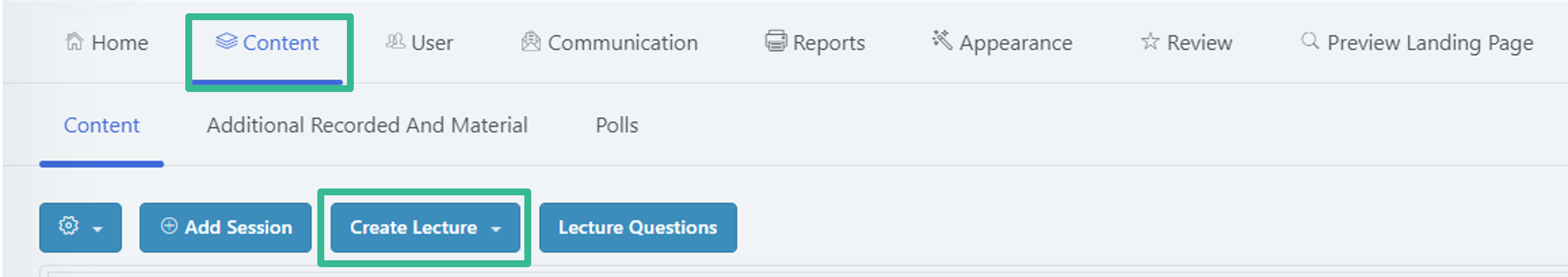The width and height of the screenshot is (1568, 277).
Task: Expand the gear button dropdown arrow
Action: click(98, 229)
